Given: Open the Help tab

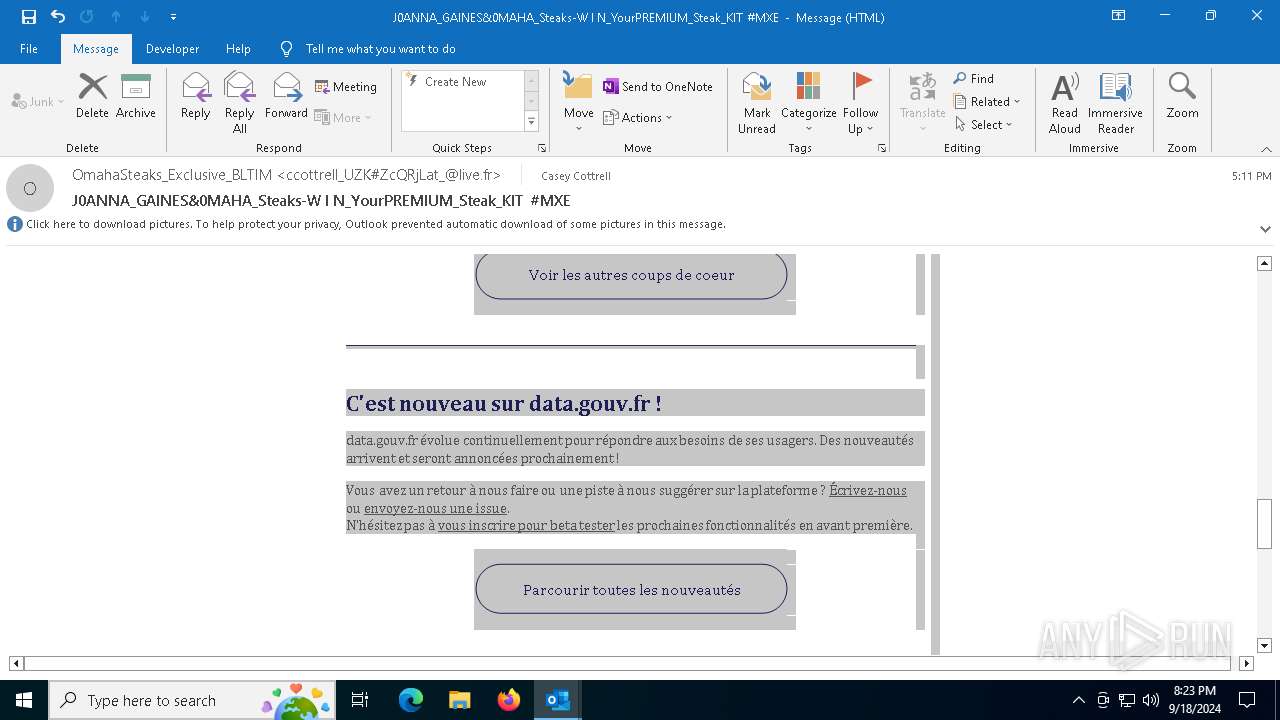Looking at the screenshot, I should [238, 48].
